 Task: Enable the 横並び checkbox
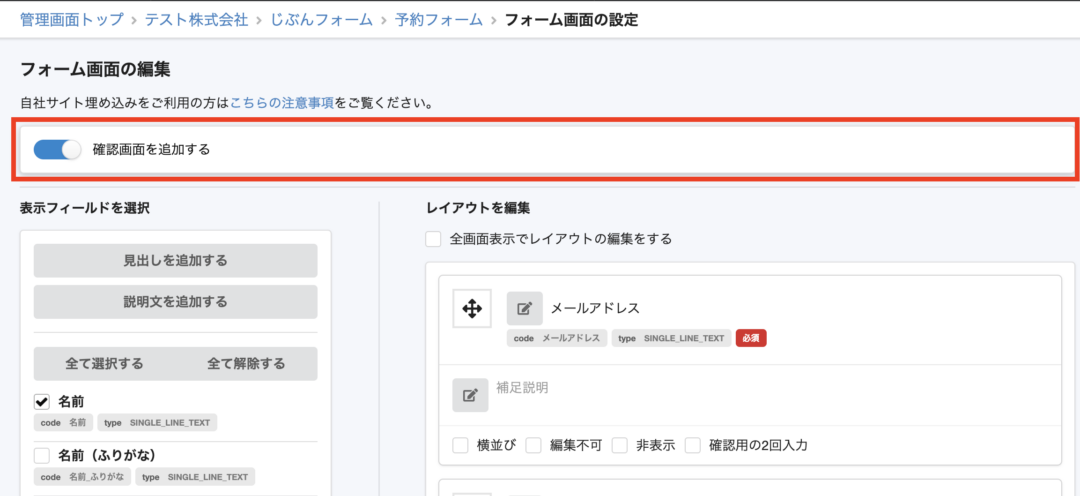click(x=460, y=445)
